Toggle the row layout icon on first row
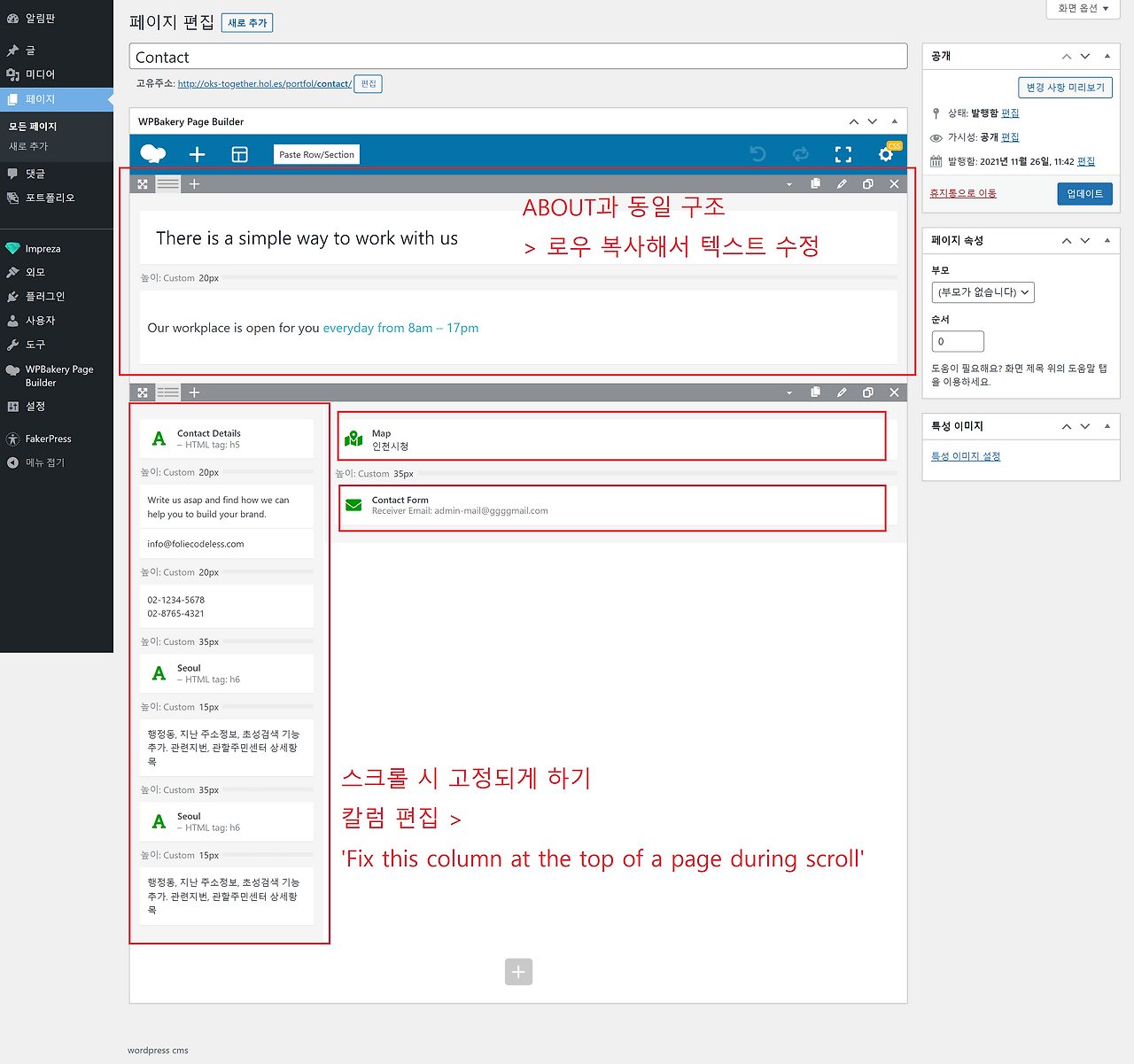The width and height of the screenshot is (1134, 1064). click(167, 183)
